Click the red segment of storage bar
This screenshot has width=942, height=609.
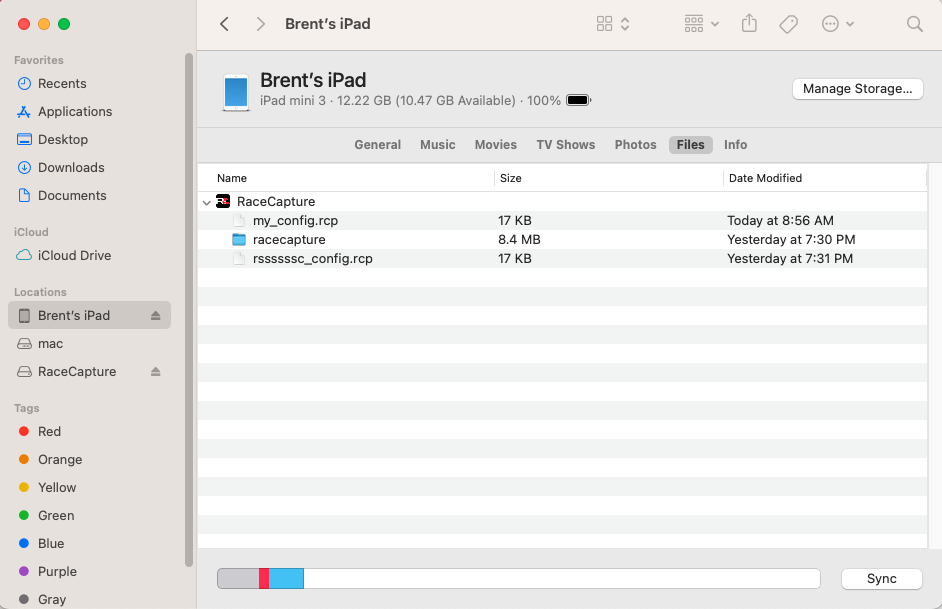coord(264,579)
